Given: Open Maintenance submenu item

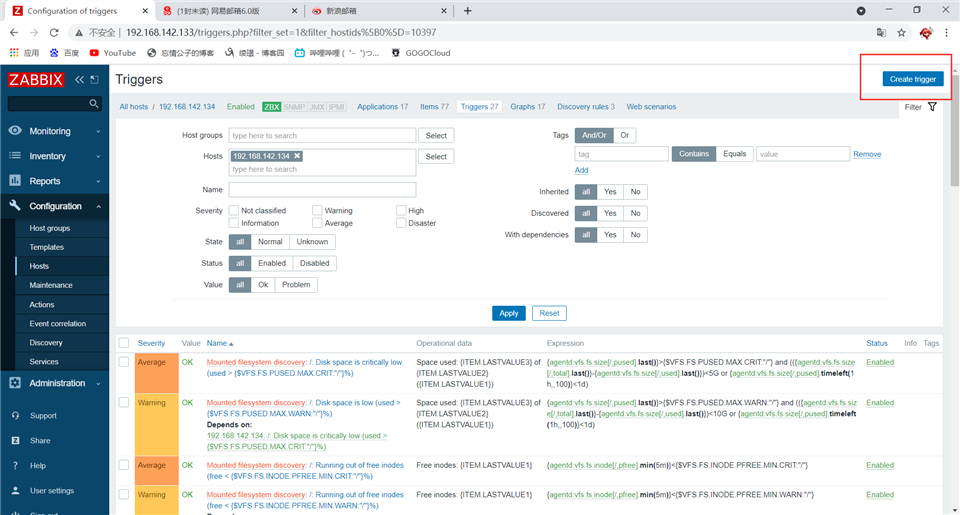Looking at the screenshot, I should (x=51, y=285).
